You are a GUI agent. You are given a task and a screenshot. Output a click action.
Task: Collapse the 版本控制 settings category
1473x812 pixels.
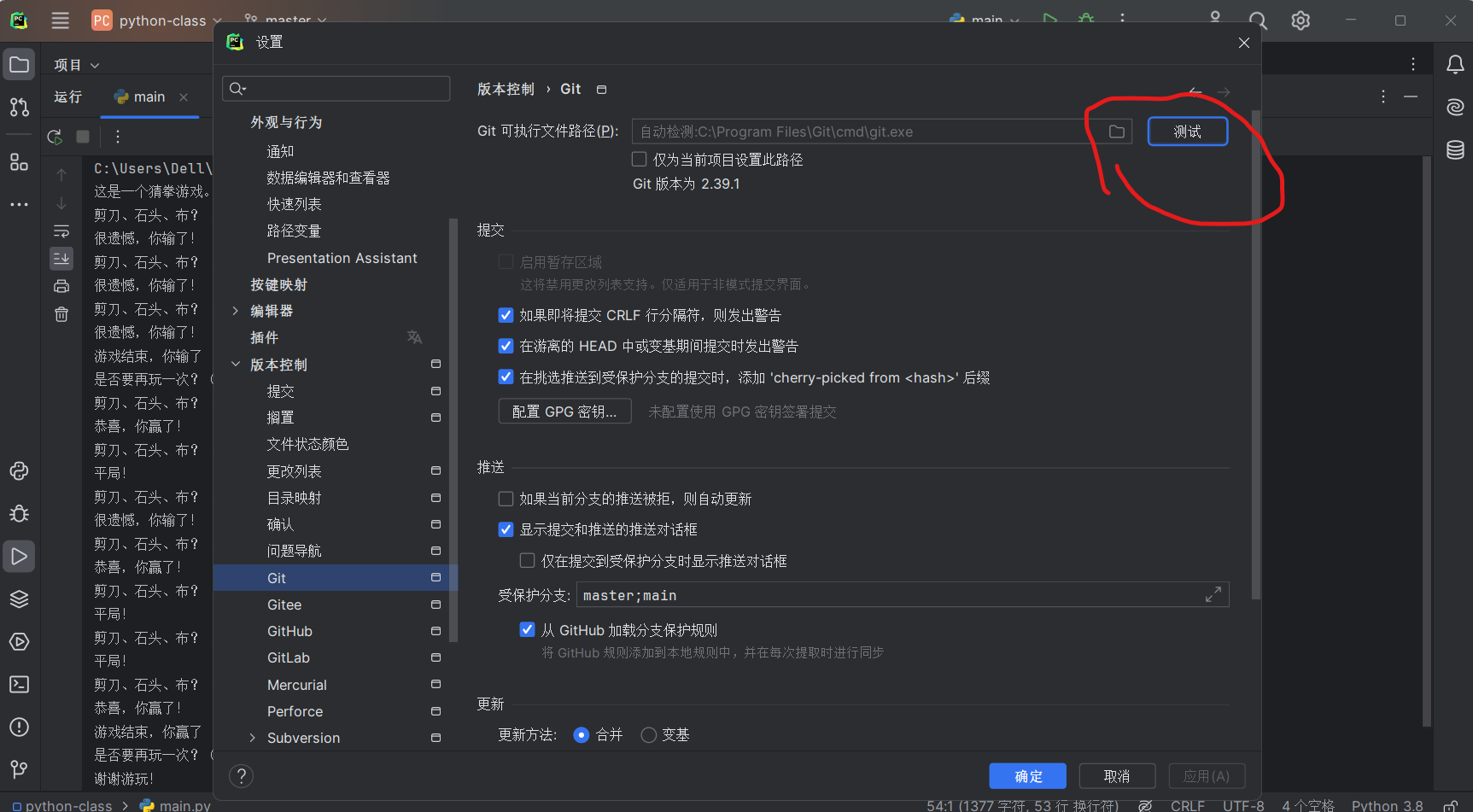(x=236, y=365)
